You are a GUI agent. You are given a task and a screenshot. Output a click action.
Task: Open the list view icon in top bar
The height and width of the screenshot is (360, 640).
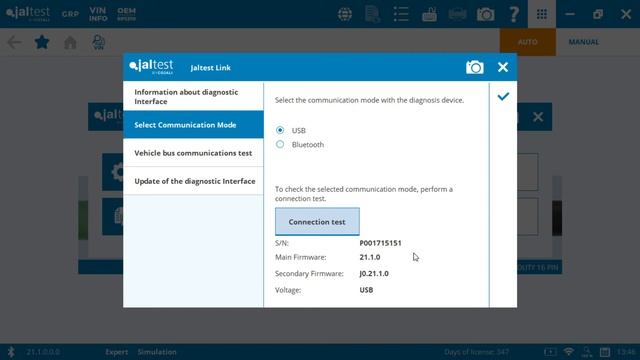pos(401,14)
